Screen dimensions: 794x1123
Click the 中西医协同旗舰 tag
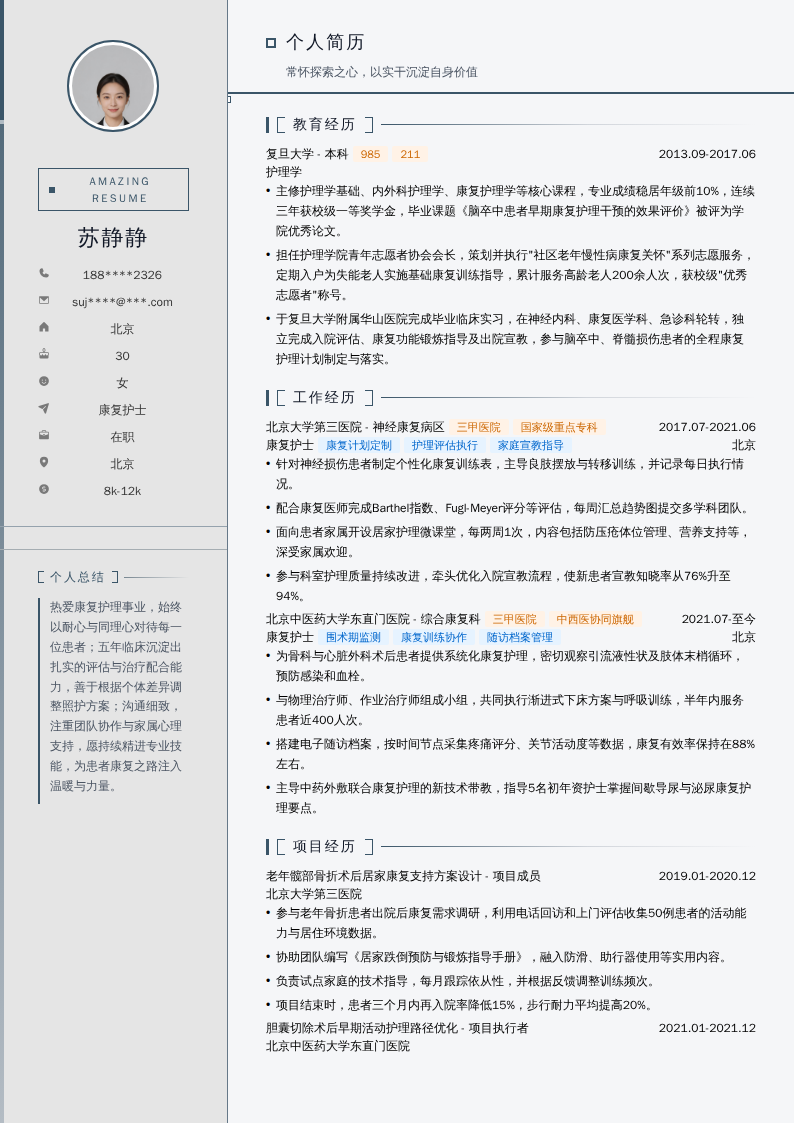[x=595, y=619]
